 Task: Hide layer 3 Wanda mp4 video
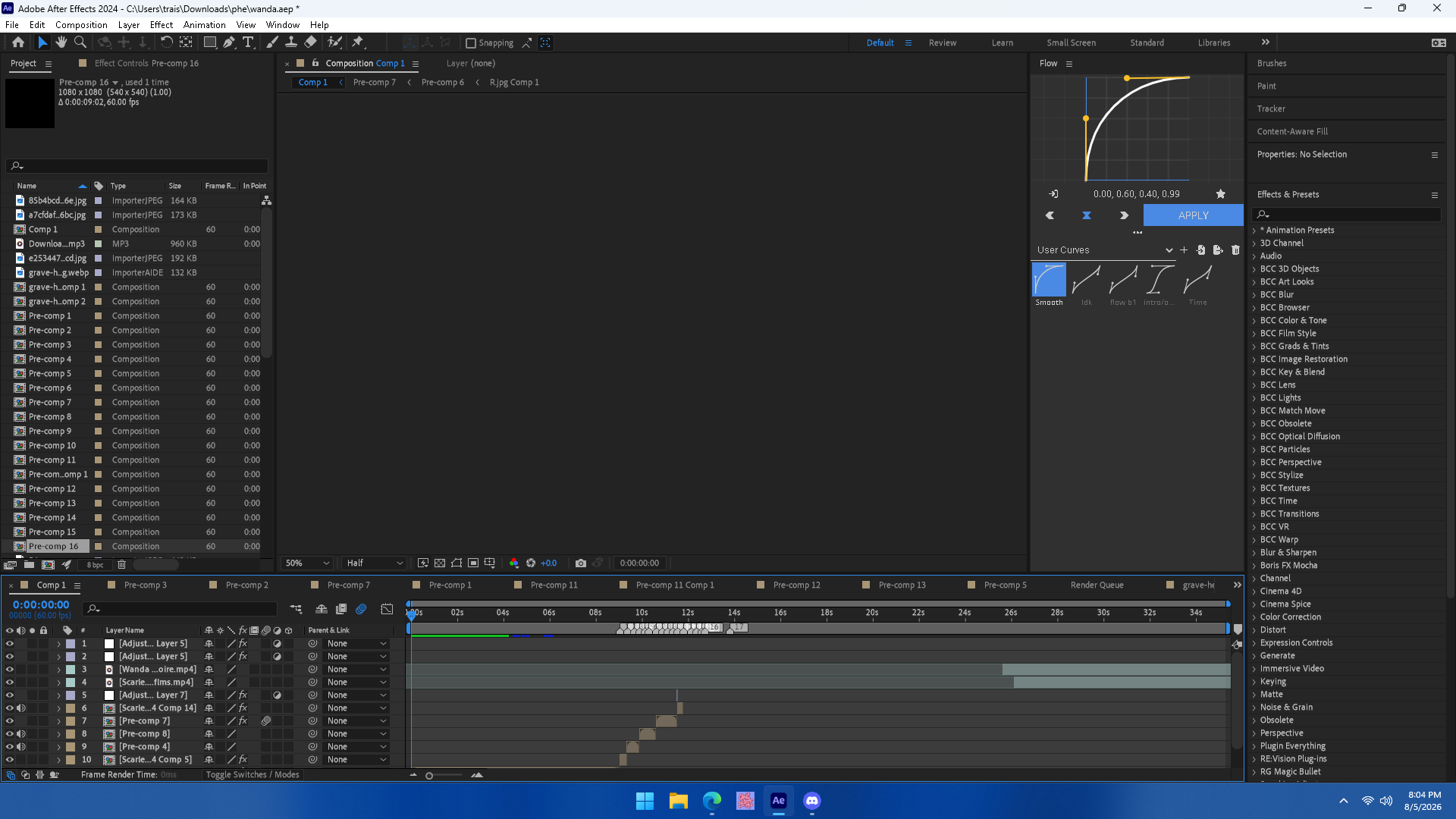(10, 670)
